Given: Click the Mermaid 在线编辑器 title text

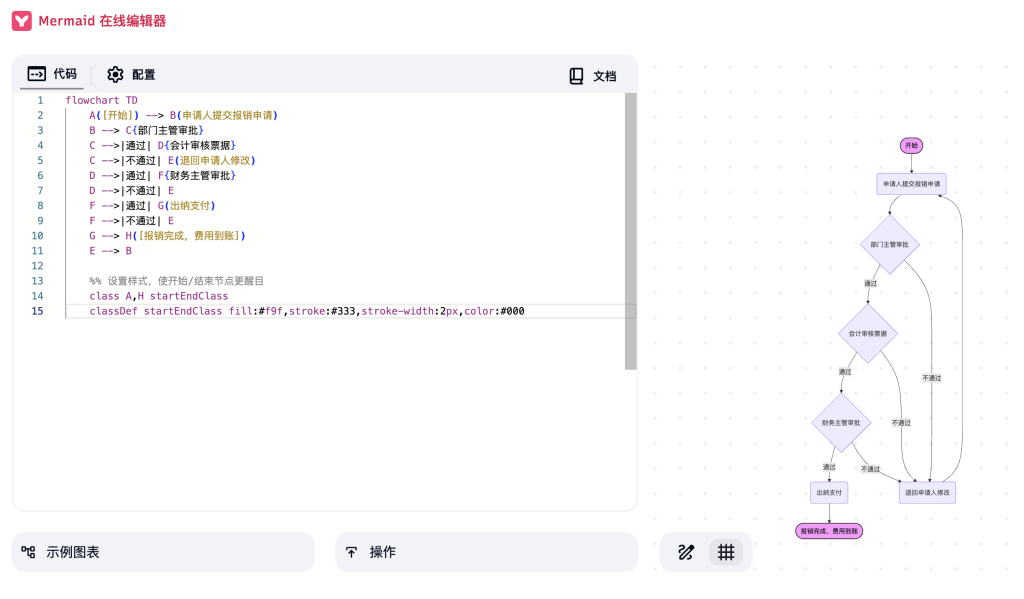Looking at the screenshot, I should click(102, 21).
